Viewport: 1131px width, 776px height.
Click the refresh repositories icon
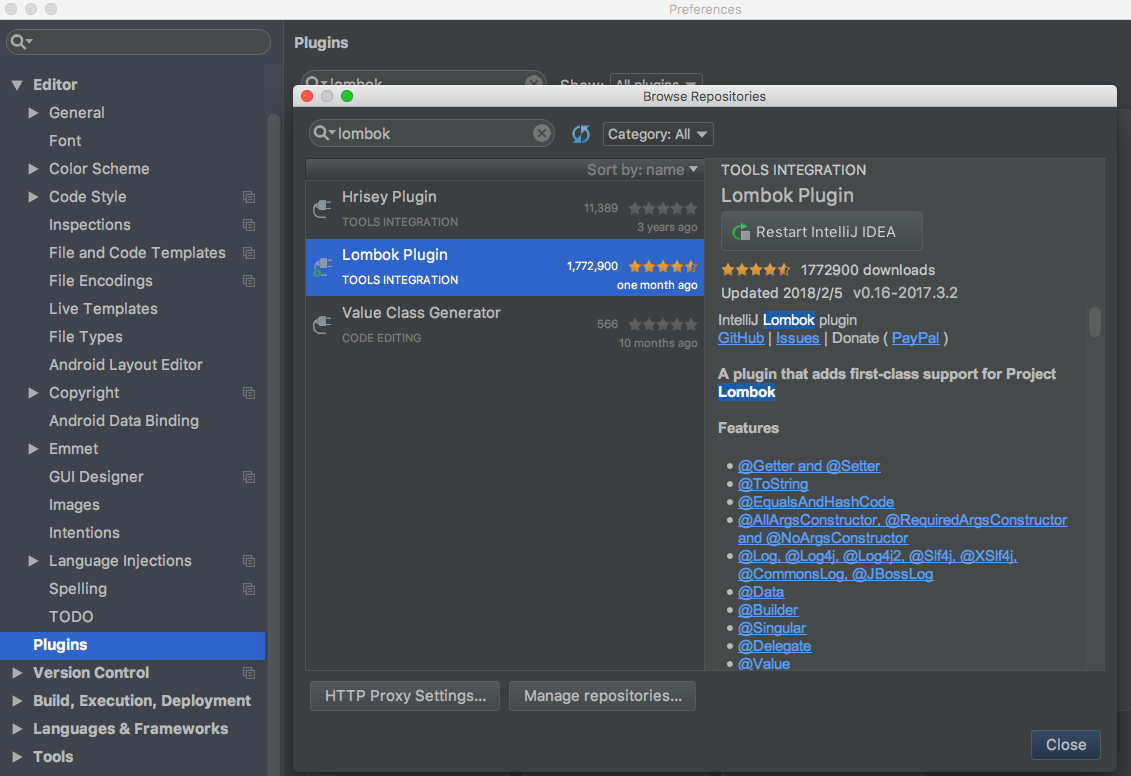pos(581,134)
